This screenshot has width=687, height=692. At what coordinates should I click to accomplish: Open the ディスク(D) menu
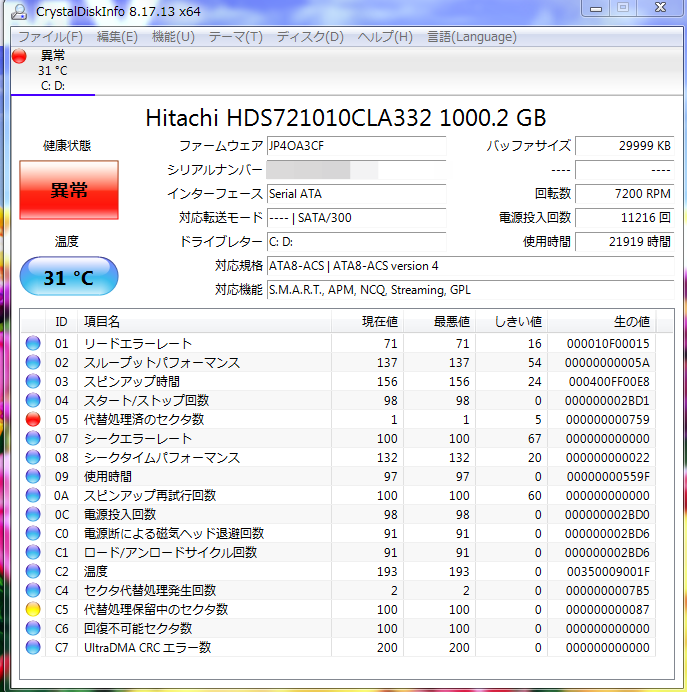[310, 37]
